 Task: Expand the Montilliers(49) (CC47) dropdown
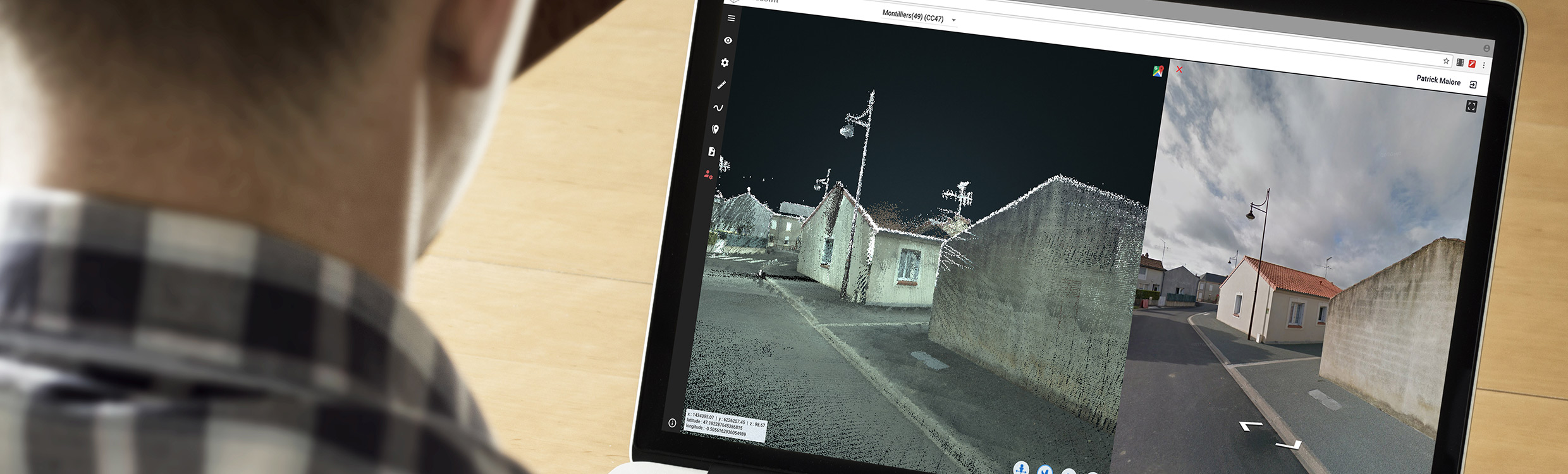pyautogui.click(x=914, y=16)
